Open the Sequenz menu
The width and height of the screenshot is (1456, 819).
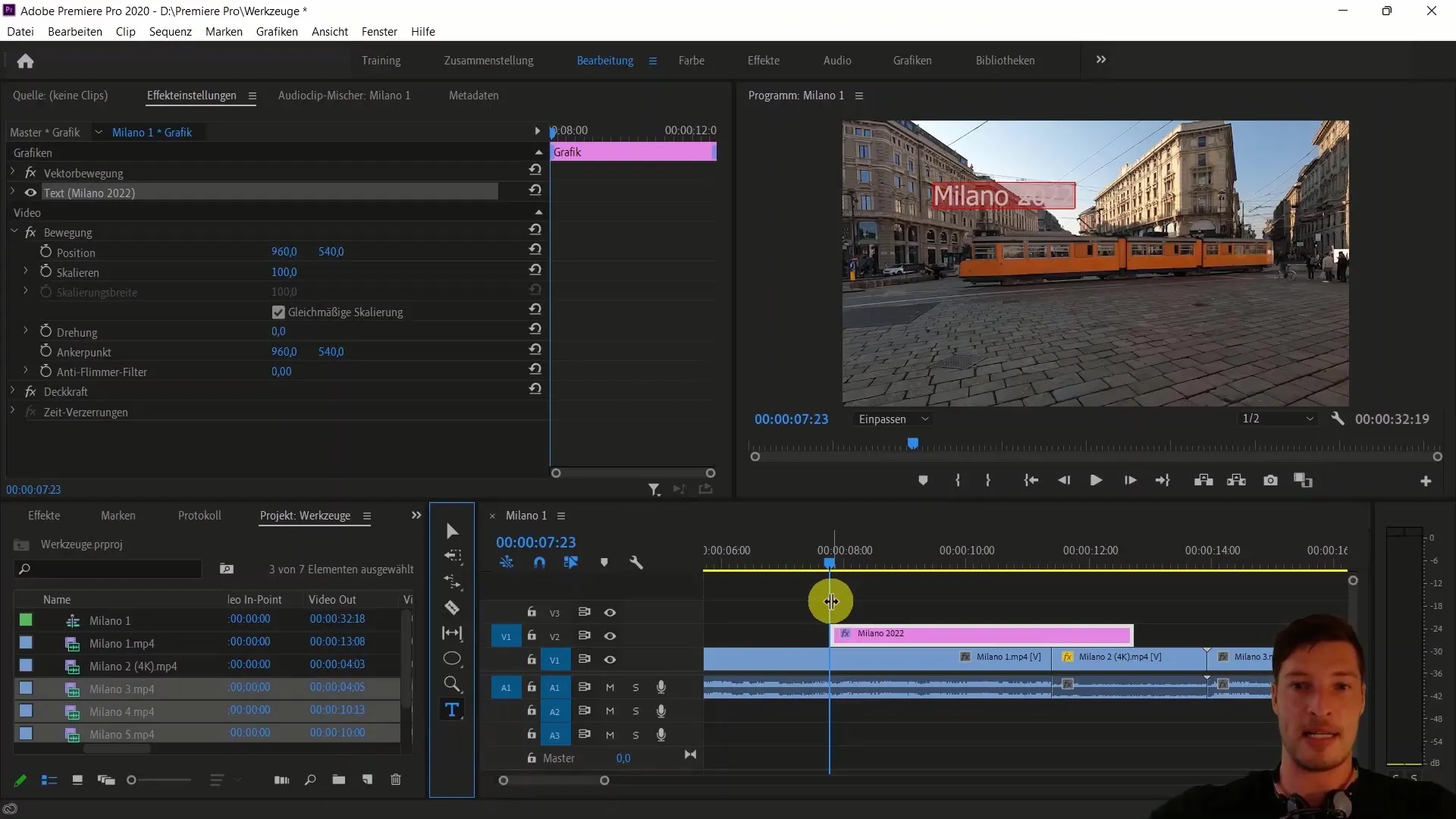pos(170,31)
